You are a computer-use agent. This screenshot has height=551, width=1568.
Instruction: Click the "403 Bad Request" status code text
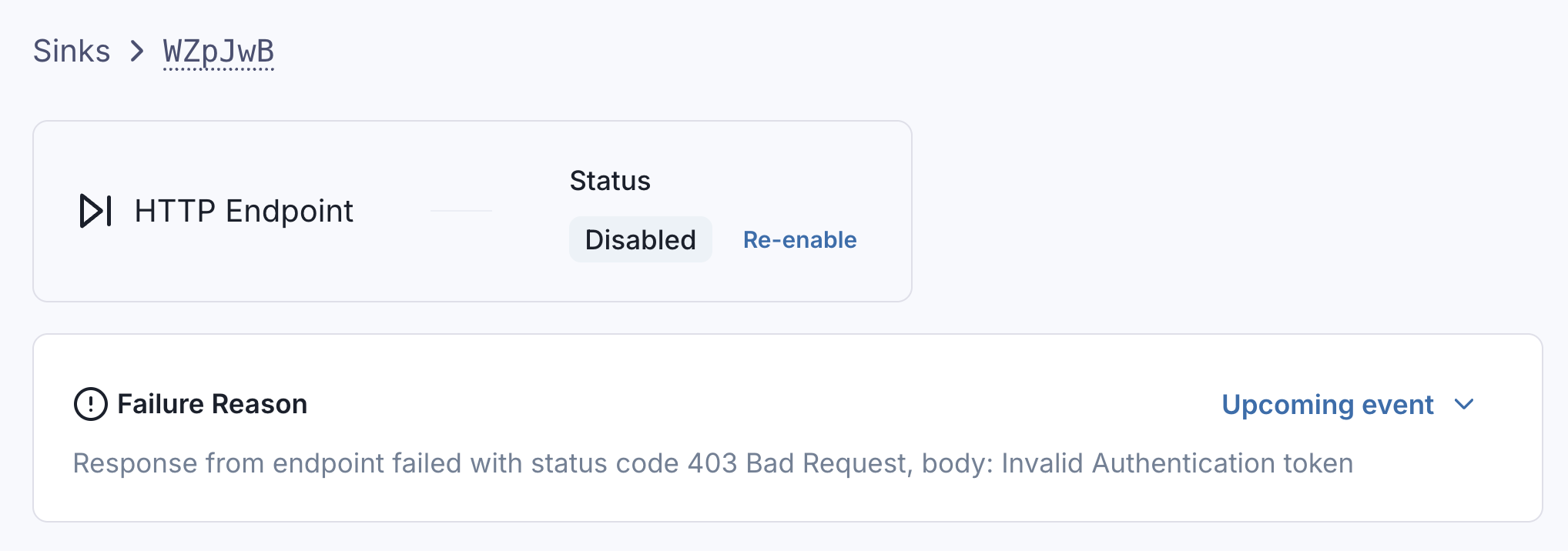[x=796, y=463]
